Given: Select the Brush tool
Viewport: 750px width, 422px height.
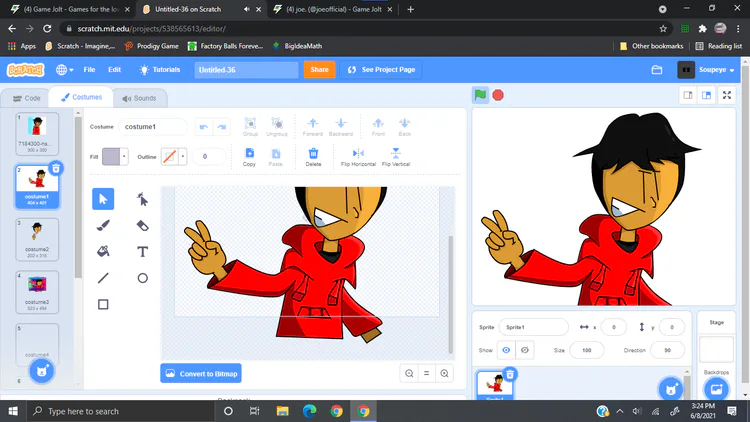Looking at the screenshot, I should [x=103, y=225].
